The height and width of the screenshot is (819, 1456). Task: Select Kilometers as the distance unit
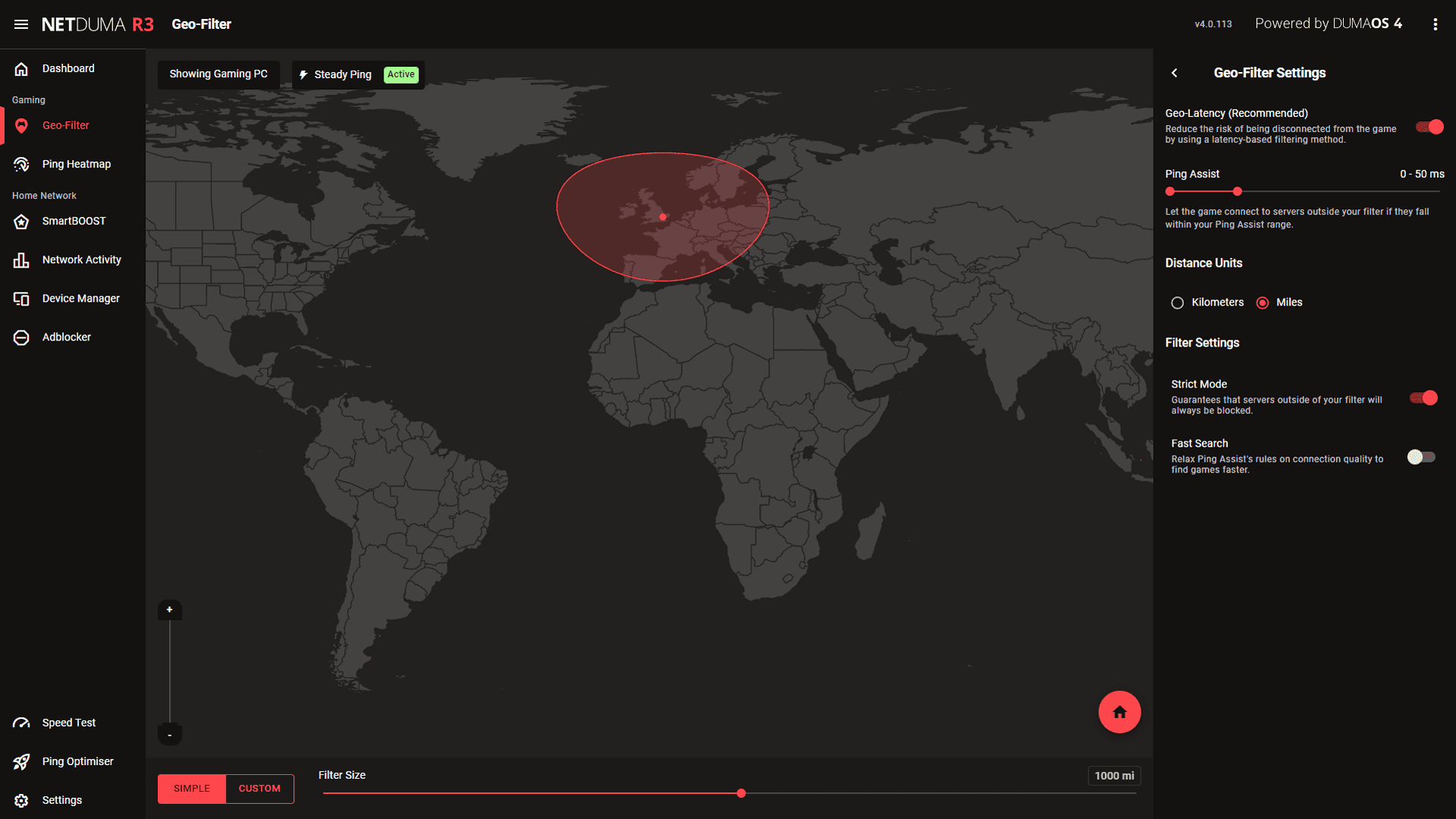pyautogui.click(x=1177, y=302)
